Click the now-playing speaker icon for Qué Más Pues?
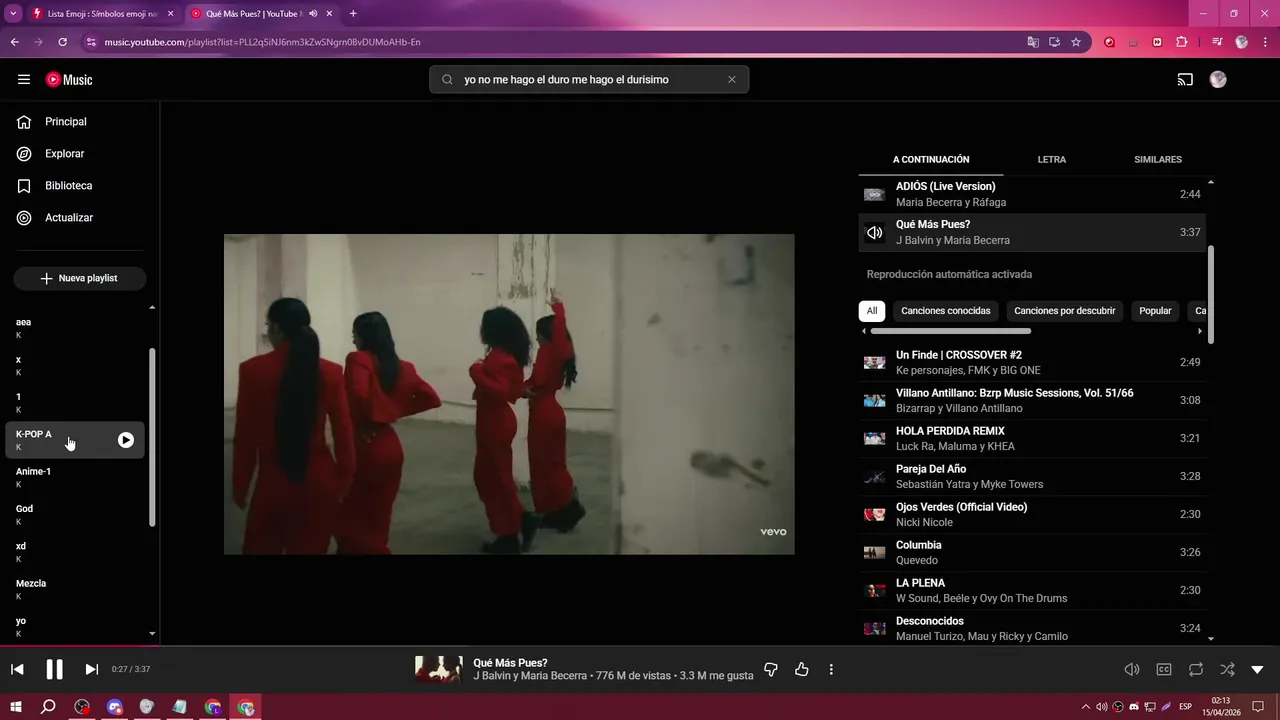The height and width of the screenshot is (720, 1280). pos(875,233)
